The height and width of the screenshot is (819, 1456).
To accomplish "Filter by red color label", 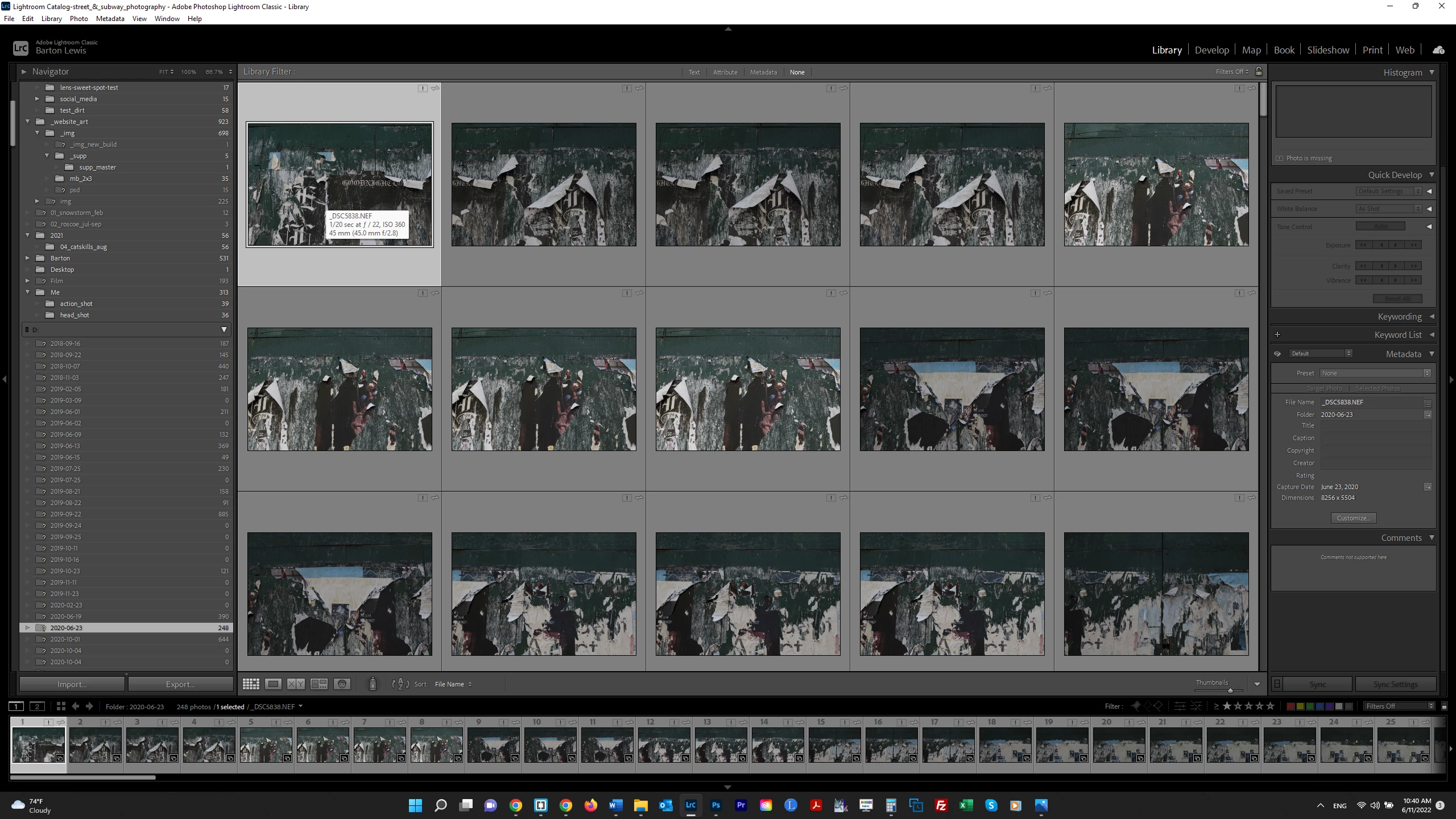I will (x=1290, y=706).
